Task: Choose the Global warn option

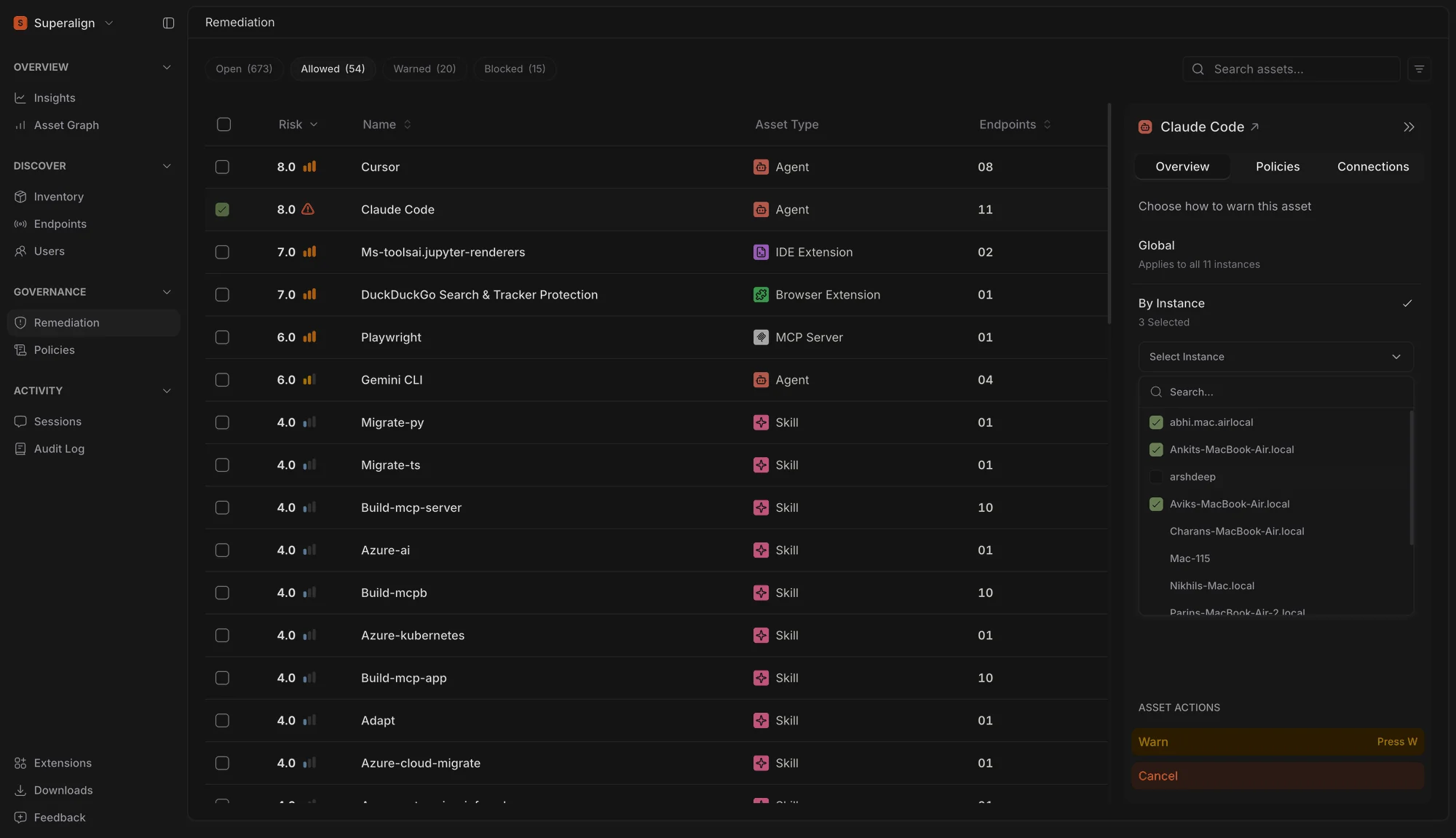Action: pos(1278,254)
